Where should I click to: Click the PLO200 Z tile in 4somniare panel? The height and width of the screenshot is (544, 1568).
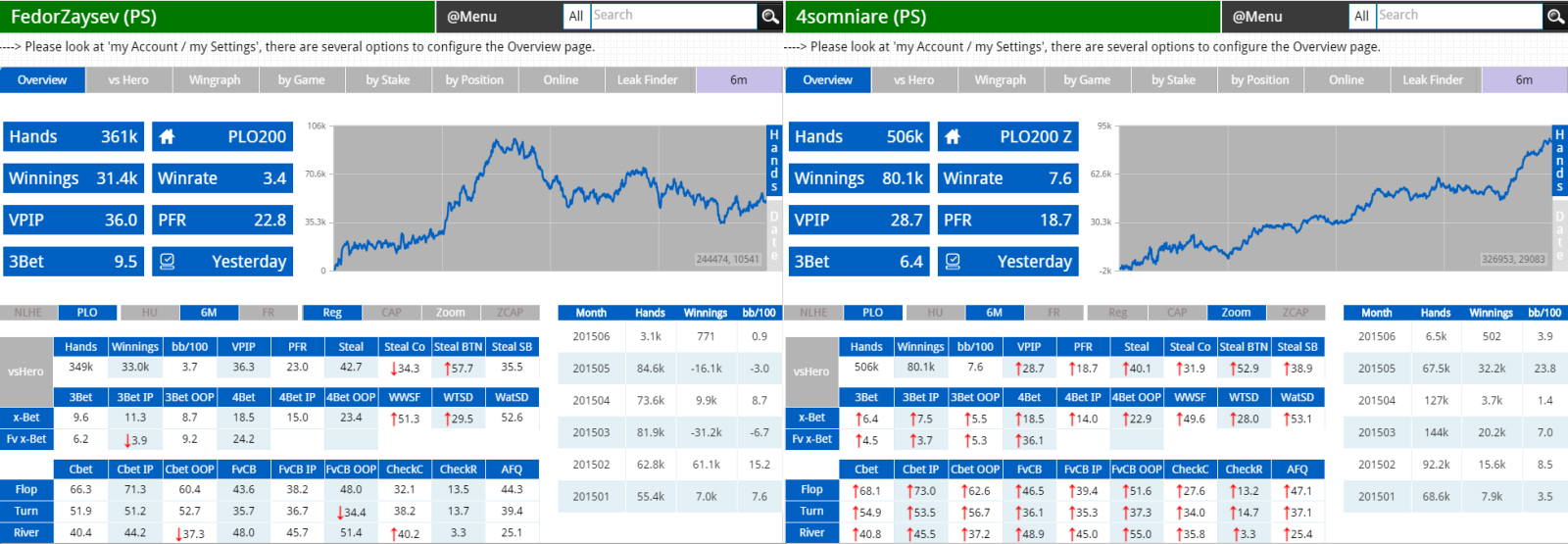[1008, 137]
